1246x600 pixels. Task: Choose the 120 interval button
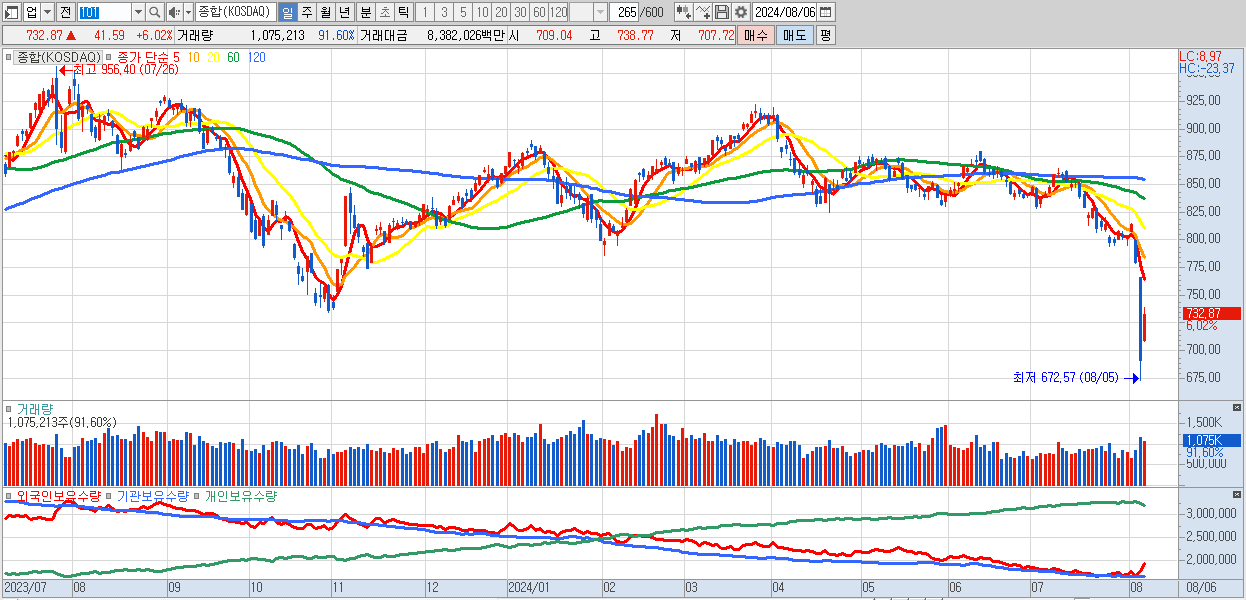click(x=558, y=12)
